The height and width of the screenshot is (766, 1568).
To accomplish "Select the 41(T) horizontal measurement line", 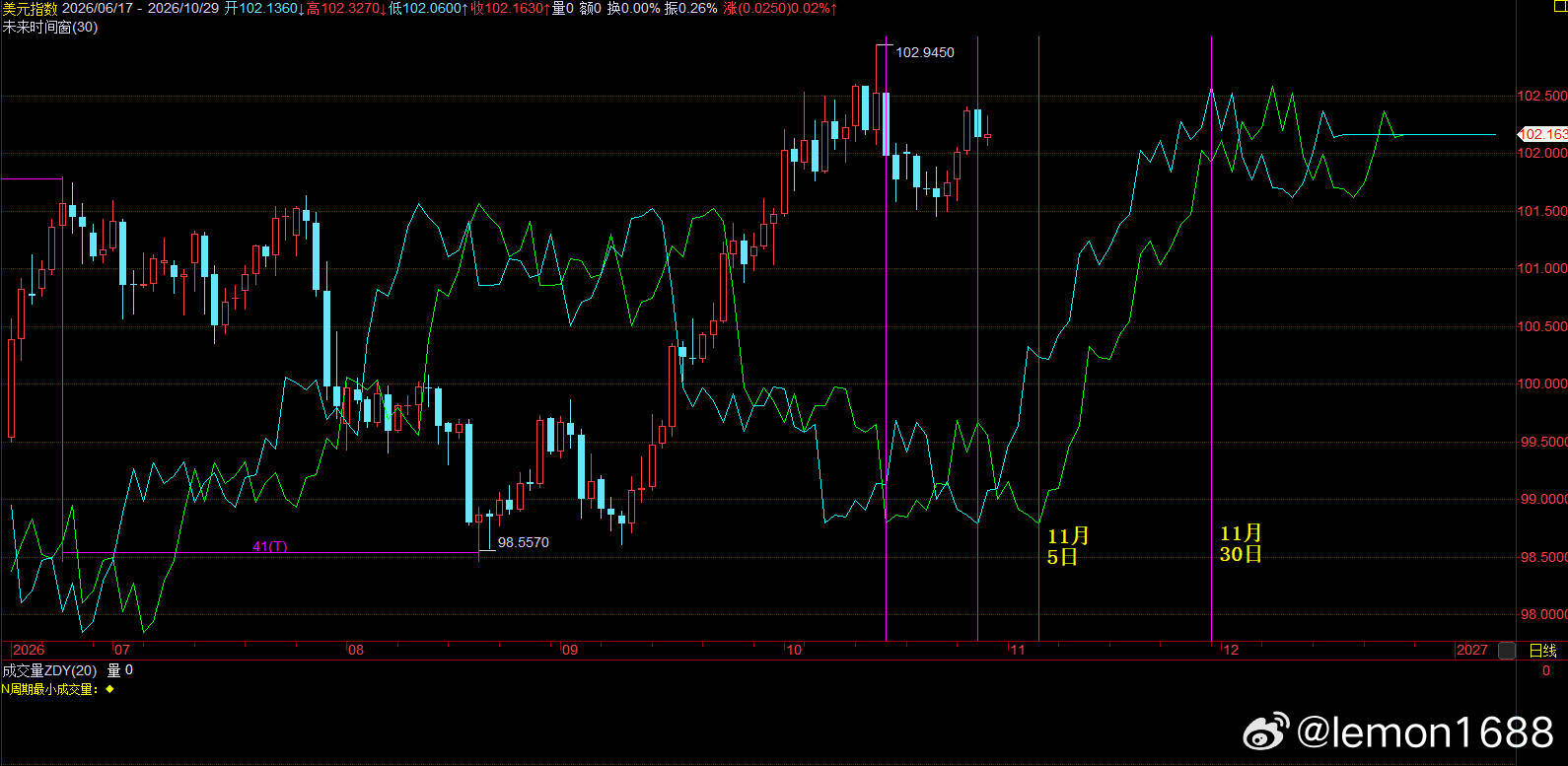I will [x=271, y=553].
